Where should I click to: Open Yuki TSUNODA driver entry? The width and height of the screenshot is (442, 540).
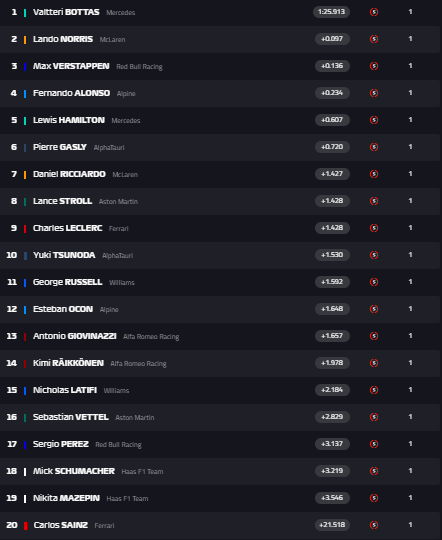click(x=64, y=255)
